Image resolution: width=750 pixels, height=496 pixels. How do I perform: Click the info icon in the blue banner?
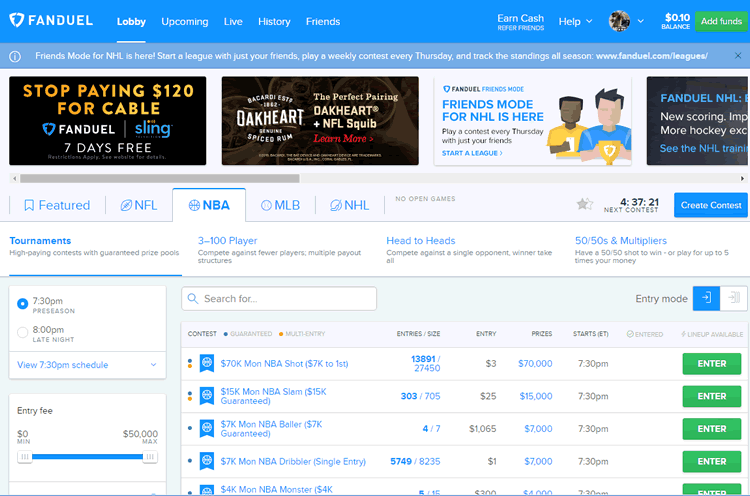15,56
